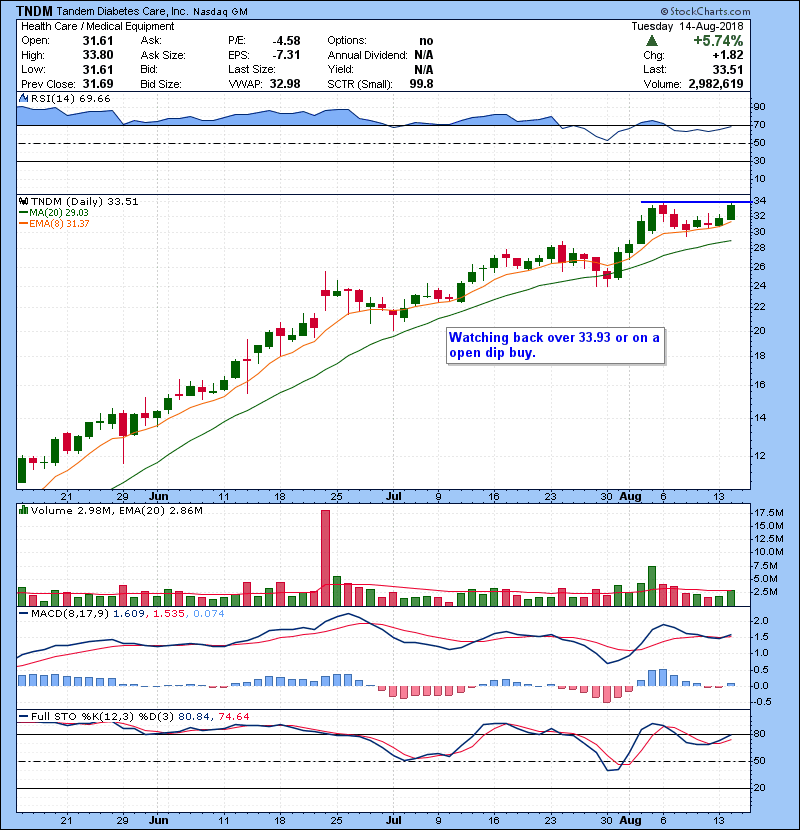800x830 pixels.
Task: Click the 90 label on RSI axis
Action: (760, 106)
